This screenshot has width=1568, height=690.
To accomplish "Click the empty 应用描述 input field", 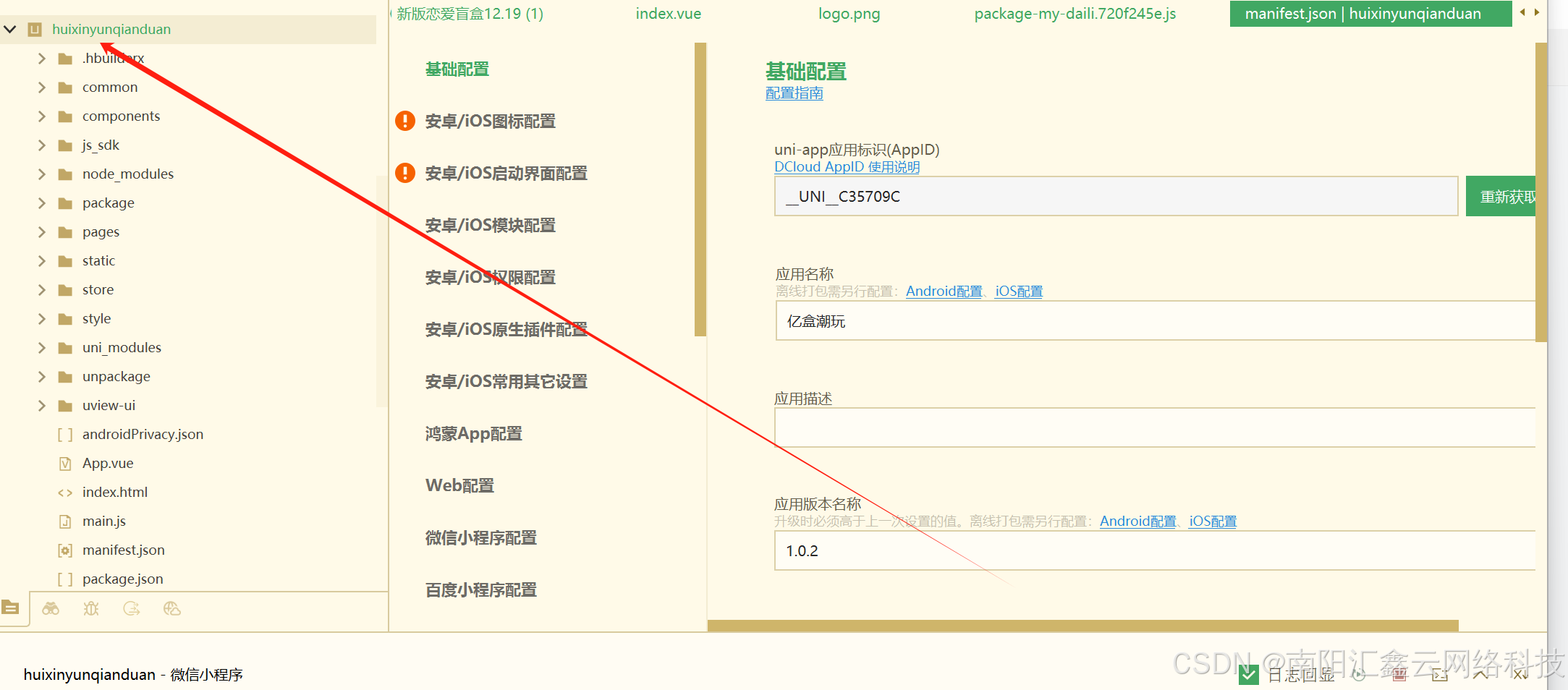I will coord(1155,427).
